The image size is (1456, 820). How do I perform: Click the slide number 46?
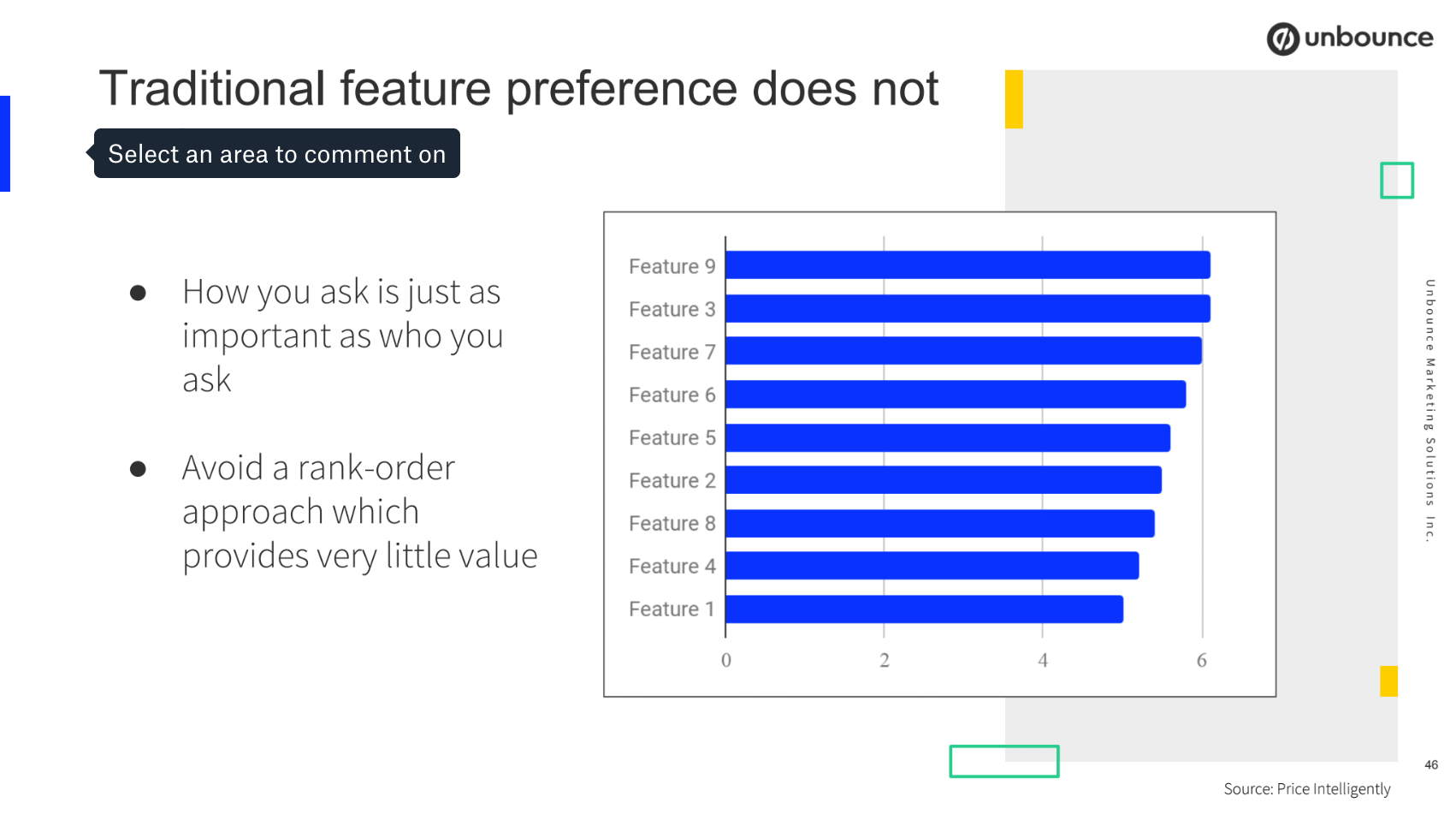click(1430, 764)
